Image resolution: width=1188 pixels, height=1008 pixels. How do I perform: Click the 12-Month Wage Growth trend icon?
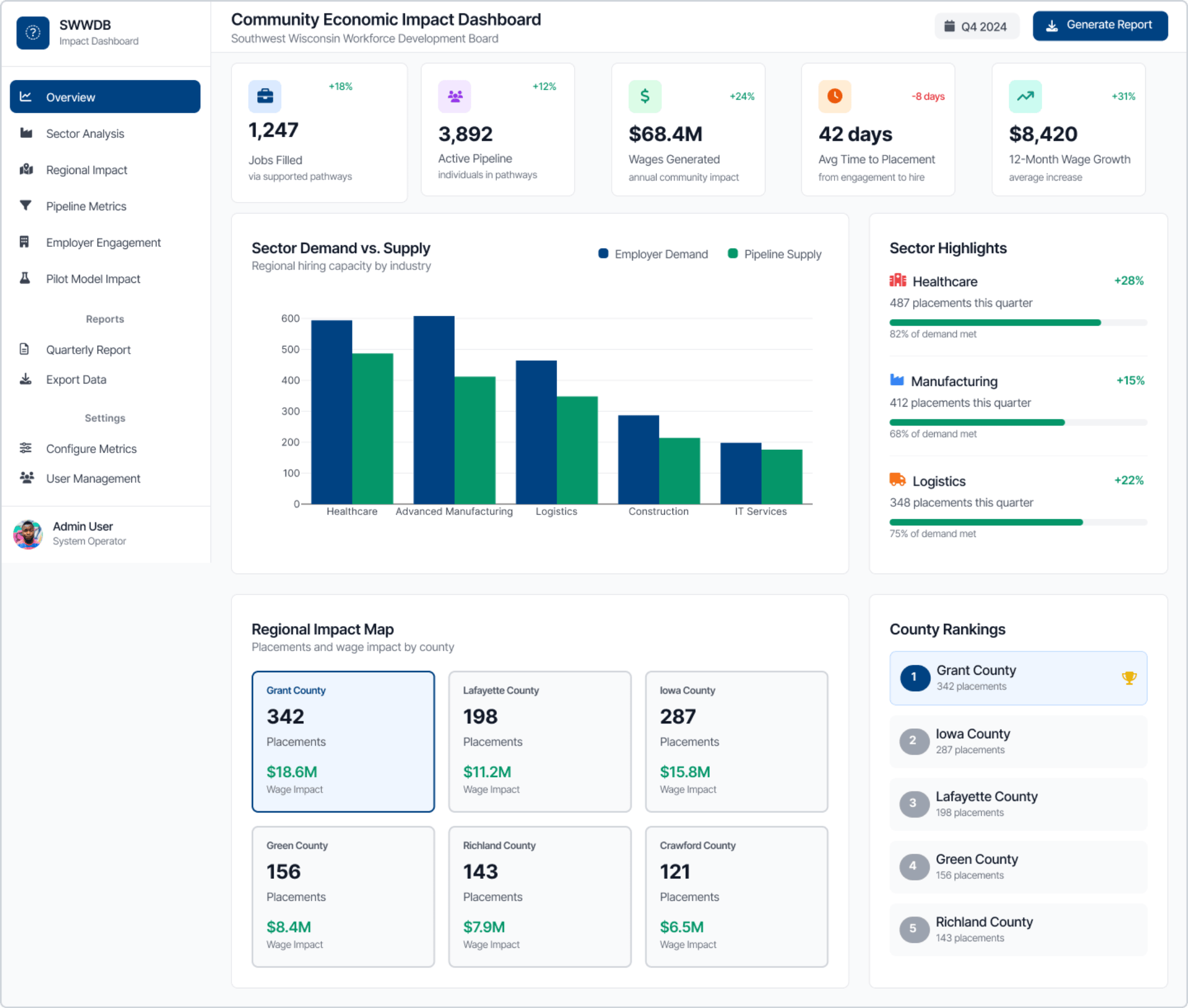(x=1025, y=96)
